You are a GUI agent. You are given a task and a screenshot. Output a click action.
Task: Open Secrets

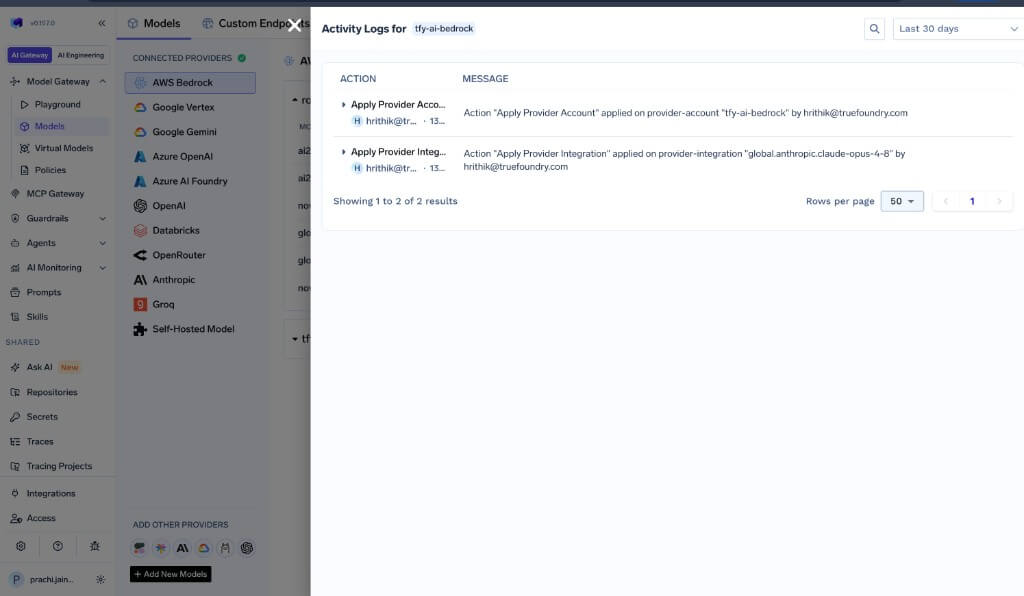click(42, 416)
